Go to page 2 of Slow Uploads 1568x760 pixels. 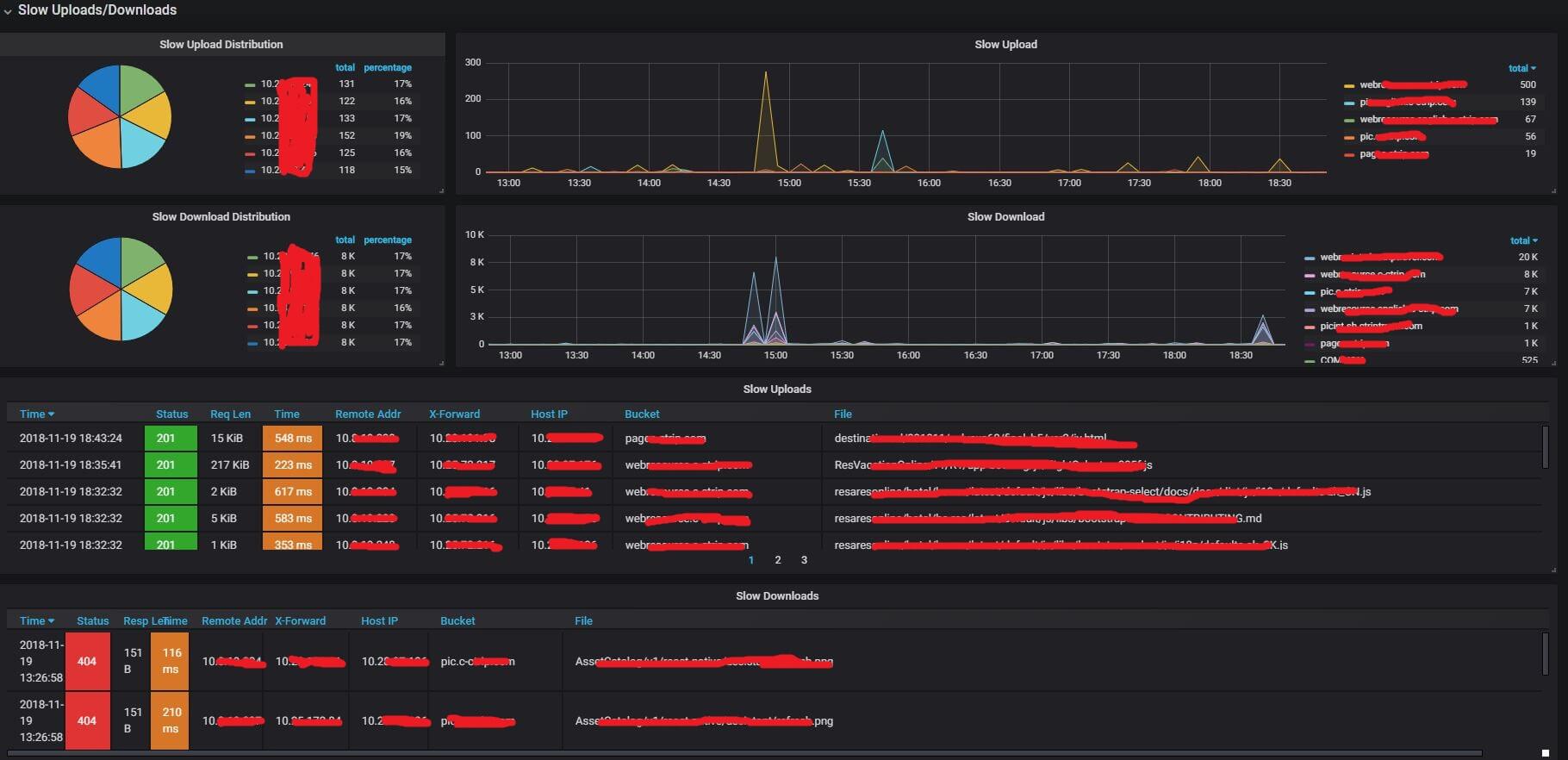[x=777, y=560]
